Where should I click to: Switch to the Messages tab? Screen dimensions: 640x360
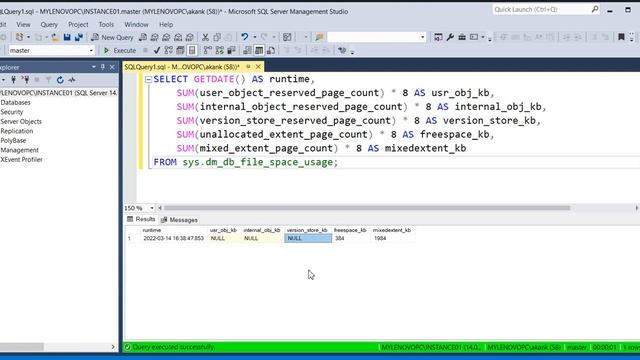(179, 220)
